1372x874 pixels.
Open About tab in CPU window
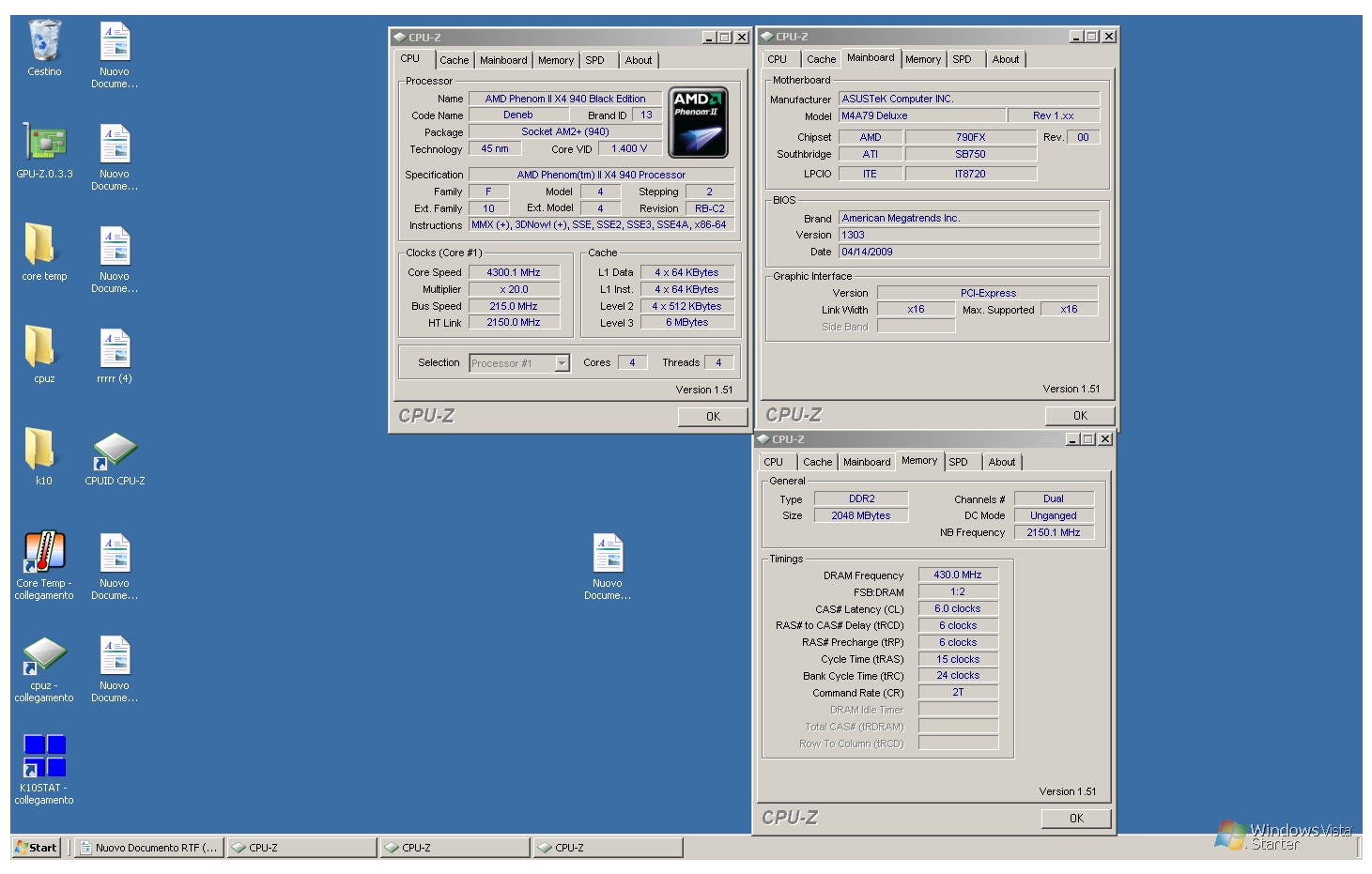639,60
